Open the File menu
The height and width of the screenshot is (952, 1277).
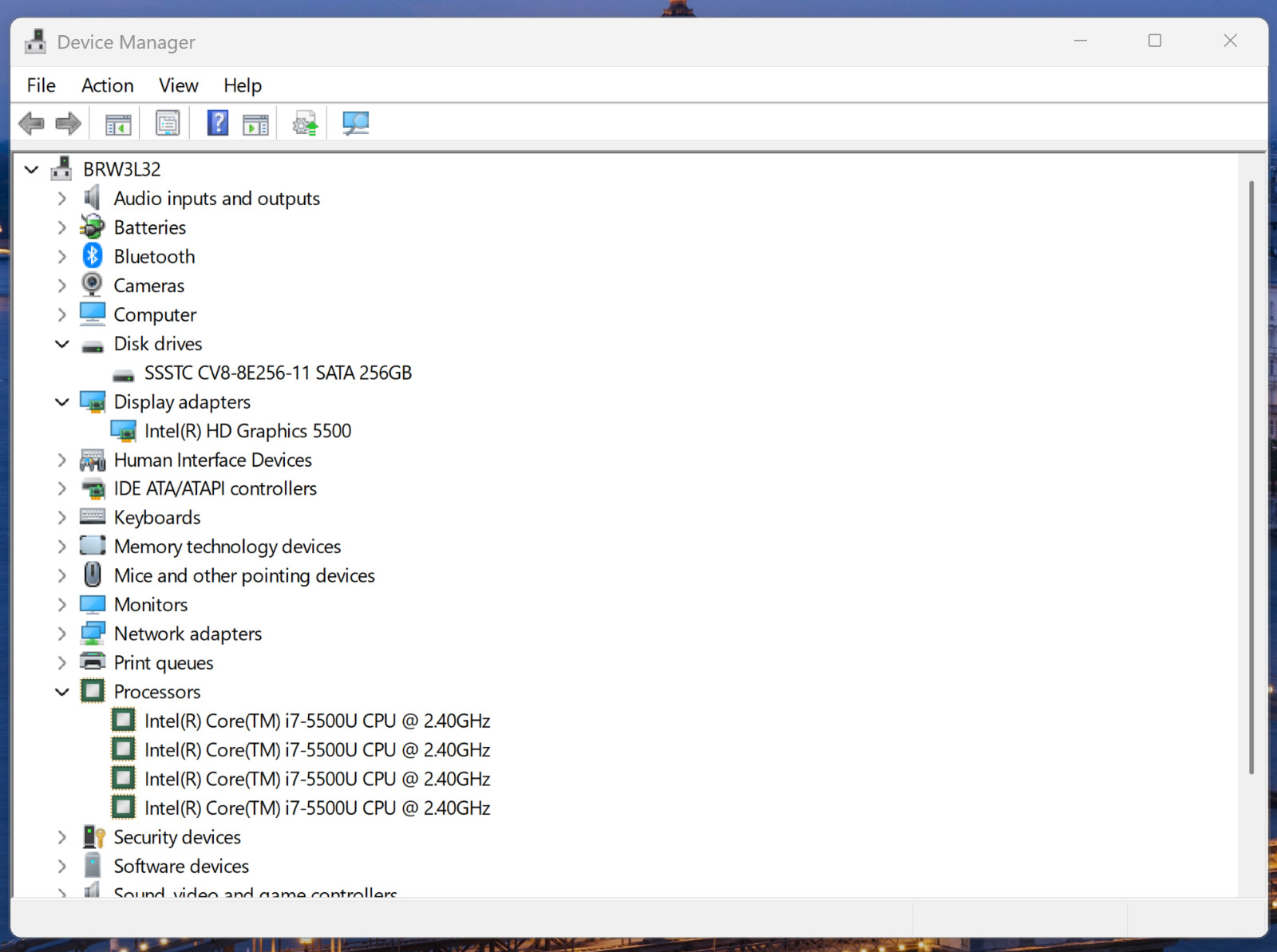(42, 85)
